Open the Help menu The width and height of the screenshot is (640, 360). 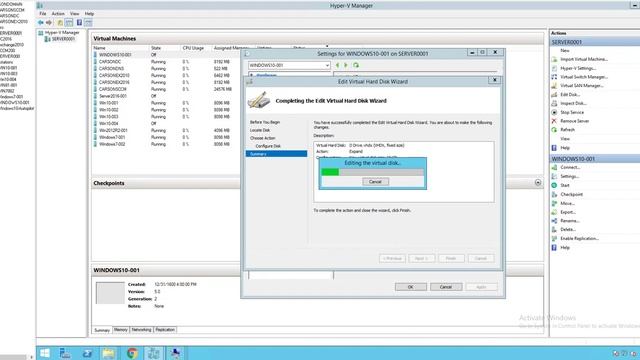[89, 13]
